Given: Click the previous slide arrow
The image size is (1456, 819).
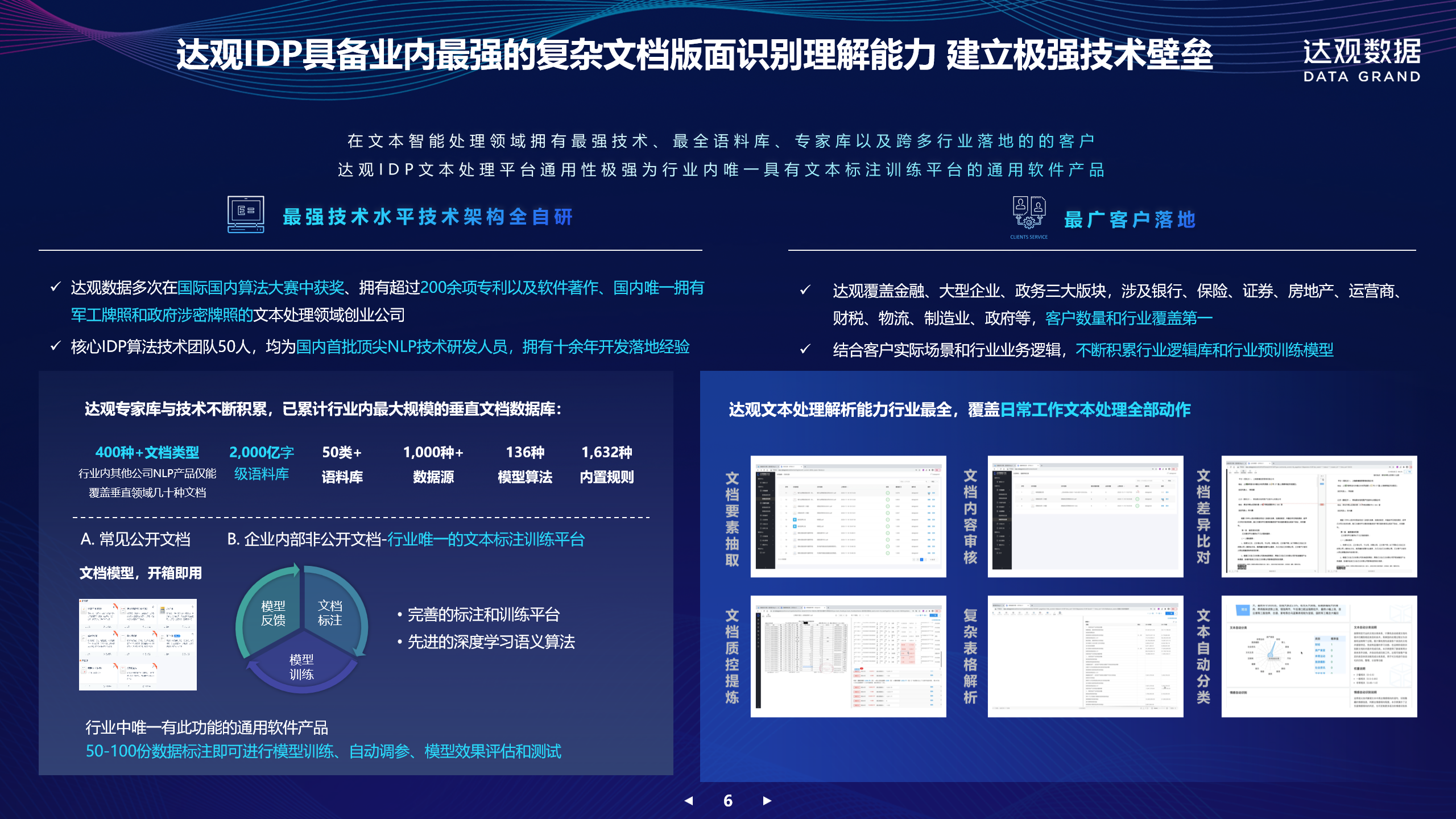Looking at the screenshot, I should point(689,801).
